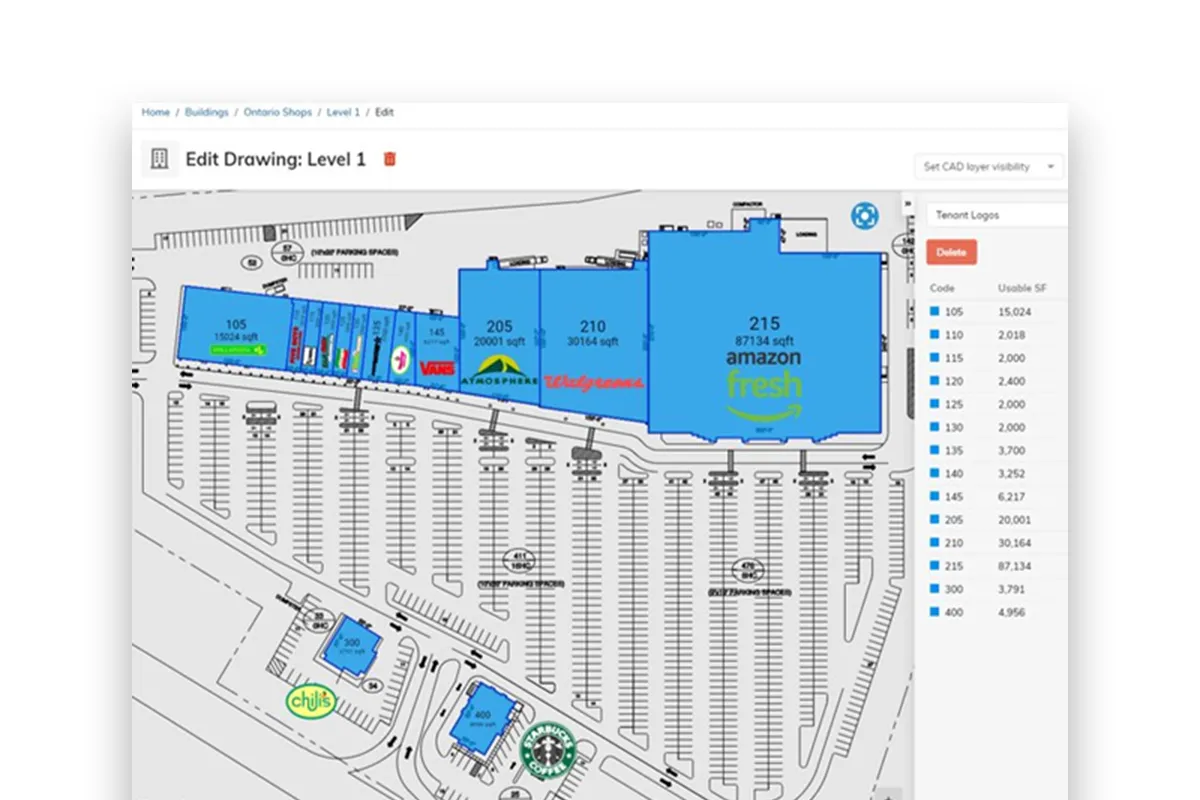Click the 15,024 usable SF value

click(1014, 312)
